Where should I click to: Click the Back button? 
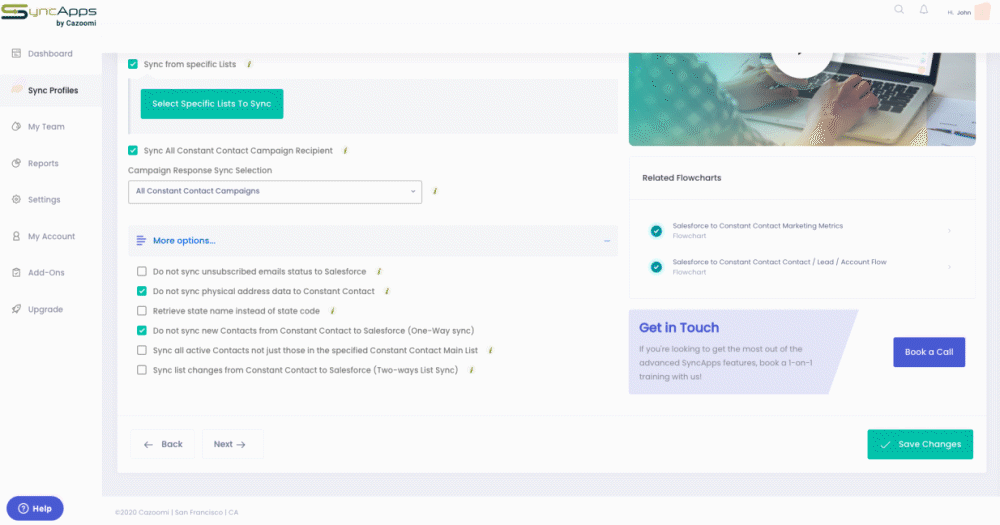pyautogui.click(x=163, y=444)
